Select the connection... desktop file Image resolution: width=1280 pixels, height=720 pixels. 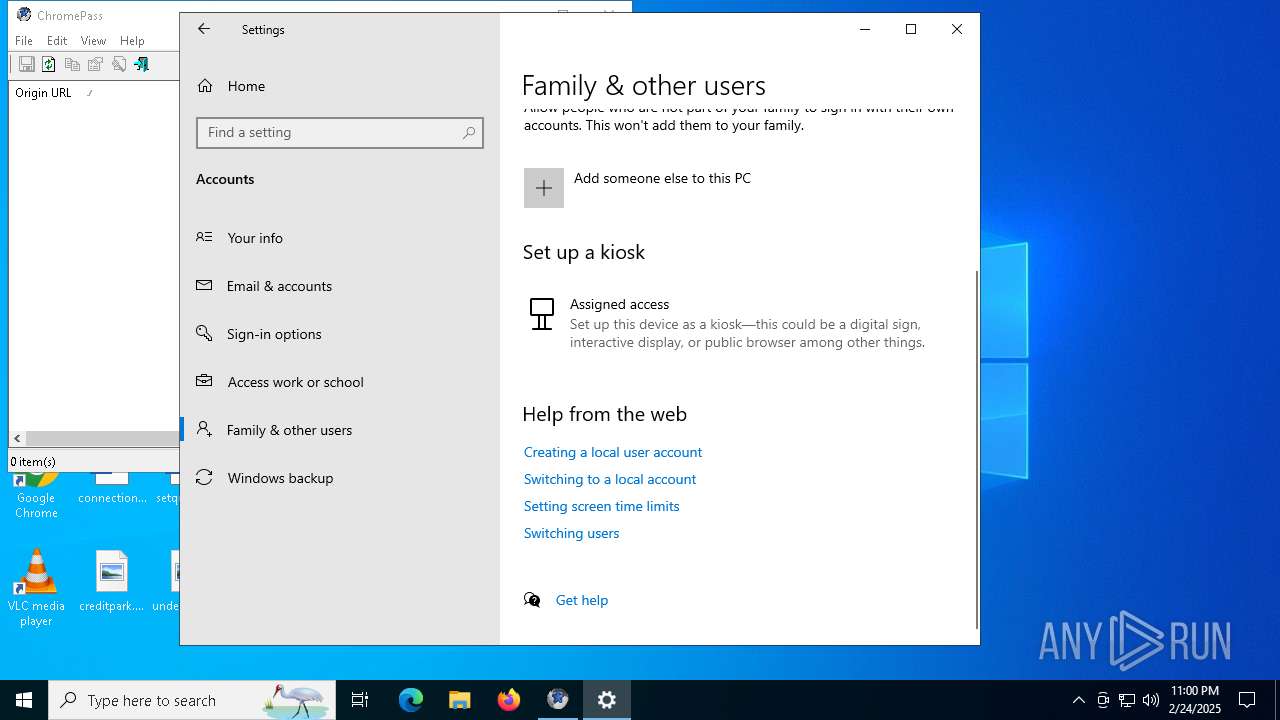click(x=112, y=489)
